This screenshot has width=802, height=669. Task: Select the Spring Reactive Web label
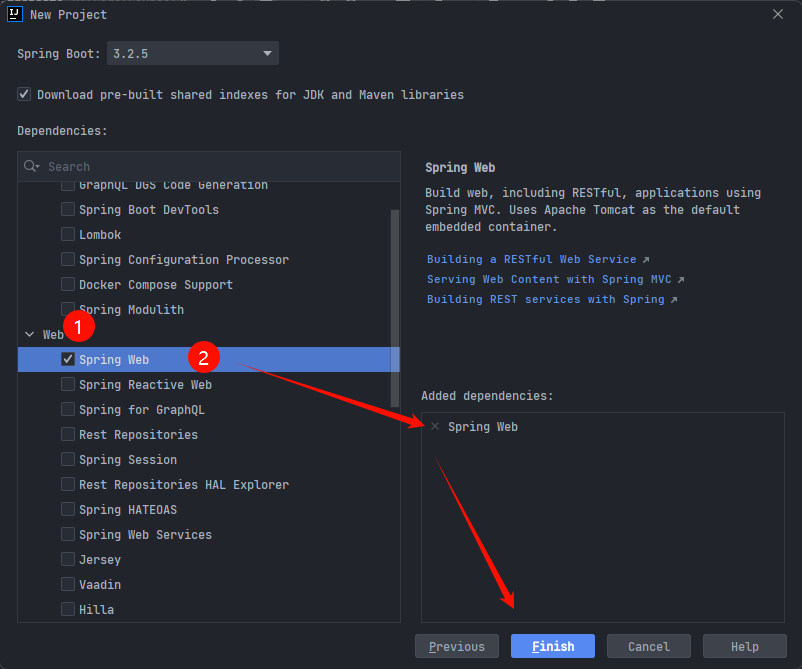point(145,385)
